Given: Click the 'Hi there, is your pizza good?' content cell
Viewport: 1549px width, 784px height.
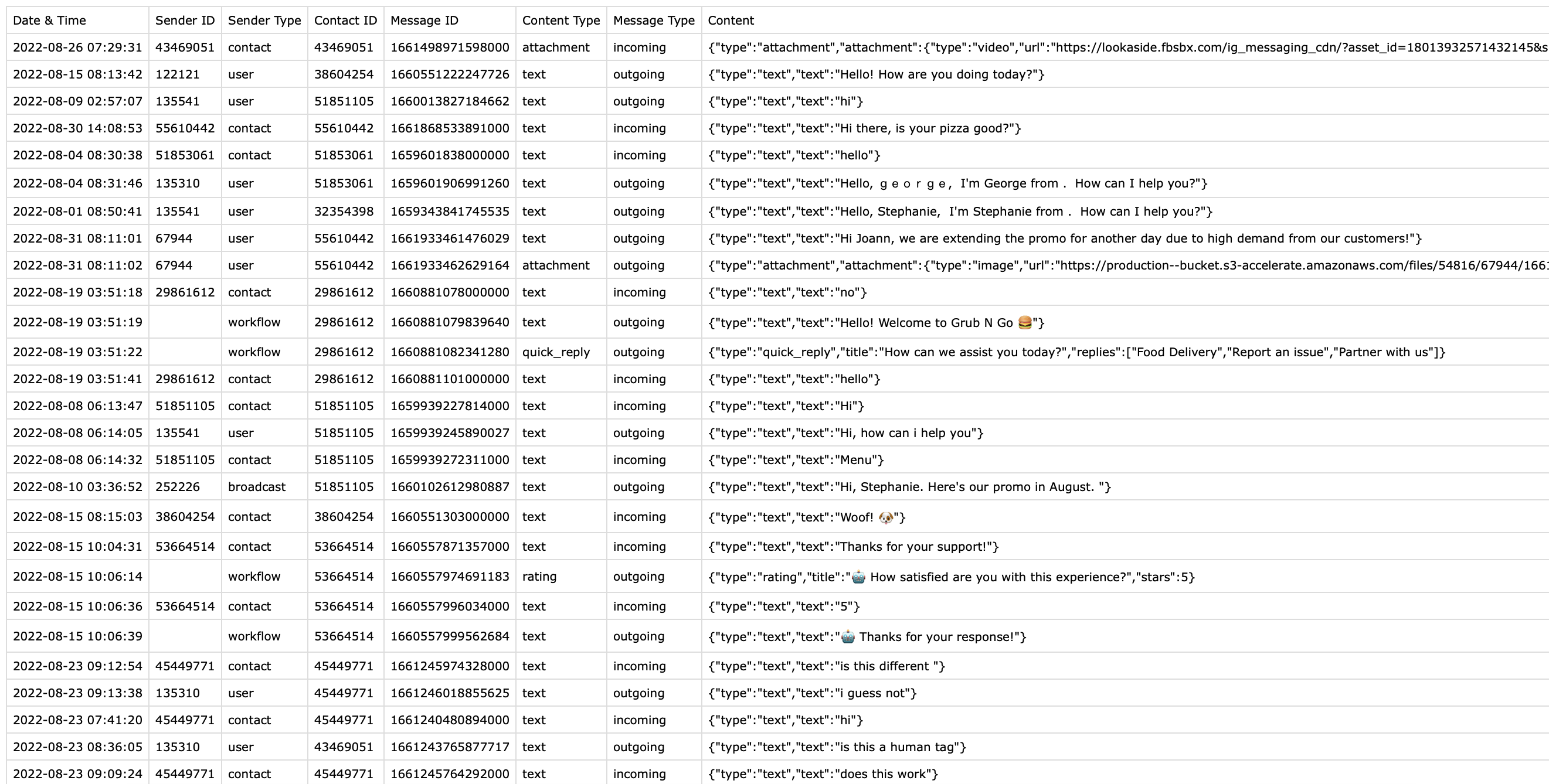Looking at the screenshot, I should pos(864,128).
